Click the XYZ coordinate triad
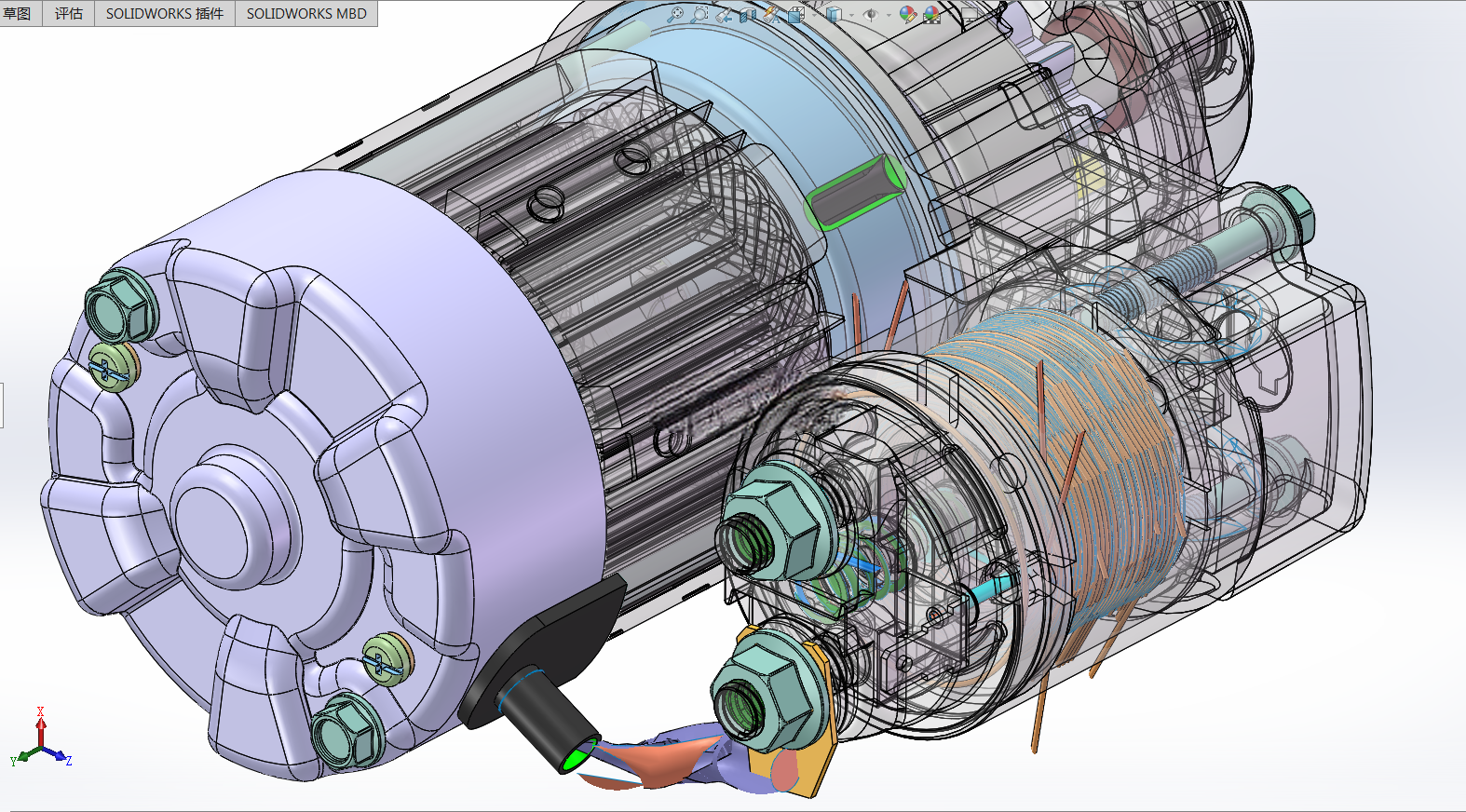The width and height of the screenshot is (1466, 812). pos(41,738)
